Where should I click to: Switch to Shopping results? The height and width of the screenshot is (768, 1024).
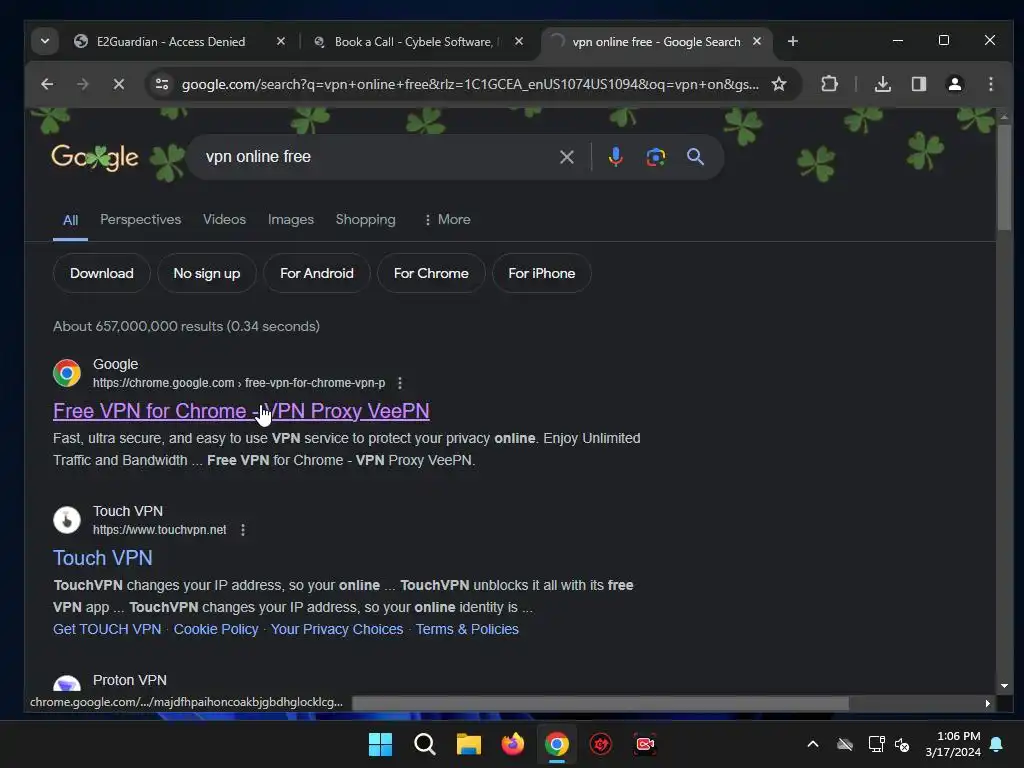(366, 219)
